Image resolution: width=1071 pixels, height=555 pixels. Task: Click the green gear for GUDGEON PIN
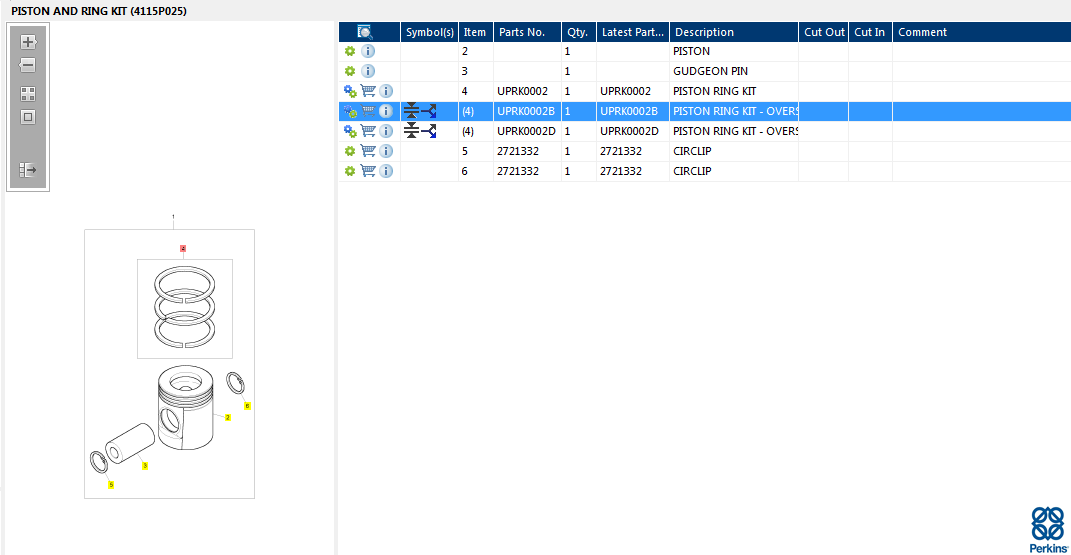tap(350, 71)
